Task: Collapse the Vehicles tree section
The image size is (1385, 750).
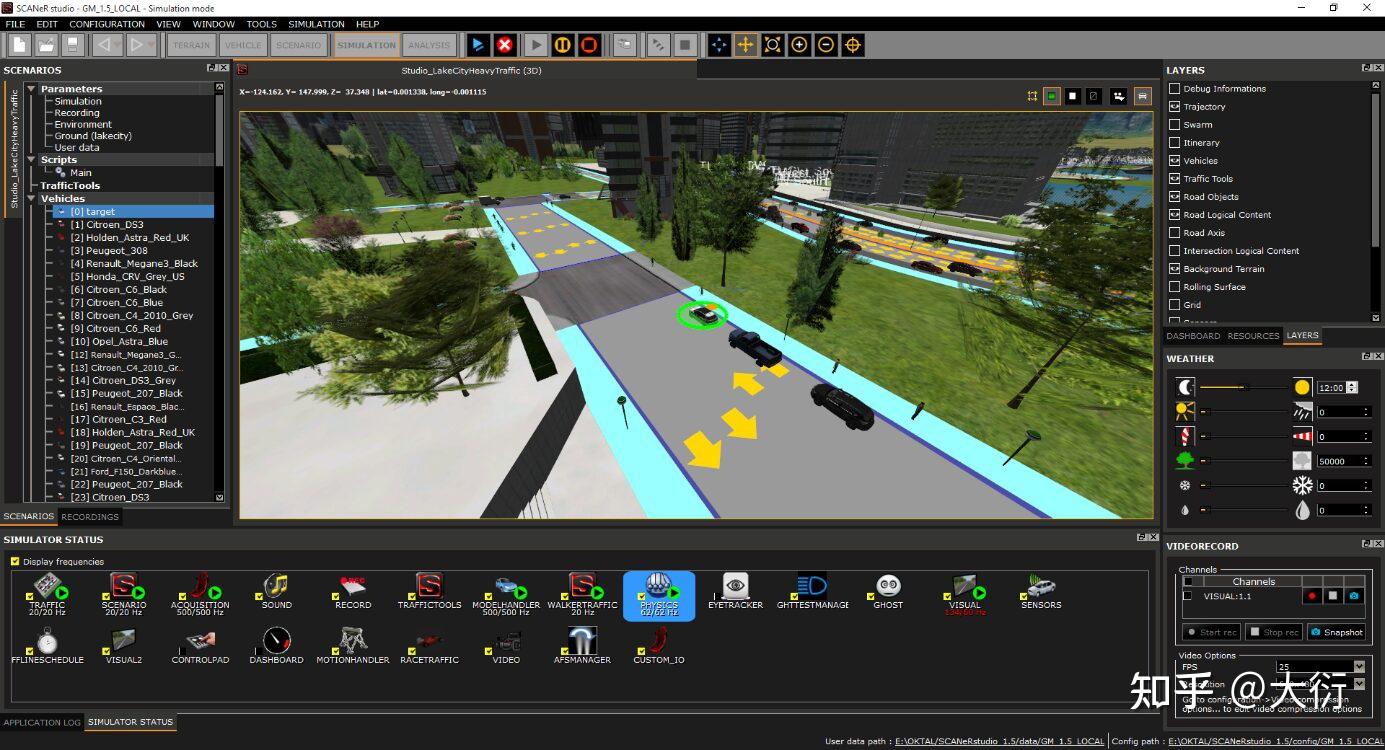Action: 31,199
